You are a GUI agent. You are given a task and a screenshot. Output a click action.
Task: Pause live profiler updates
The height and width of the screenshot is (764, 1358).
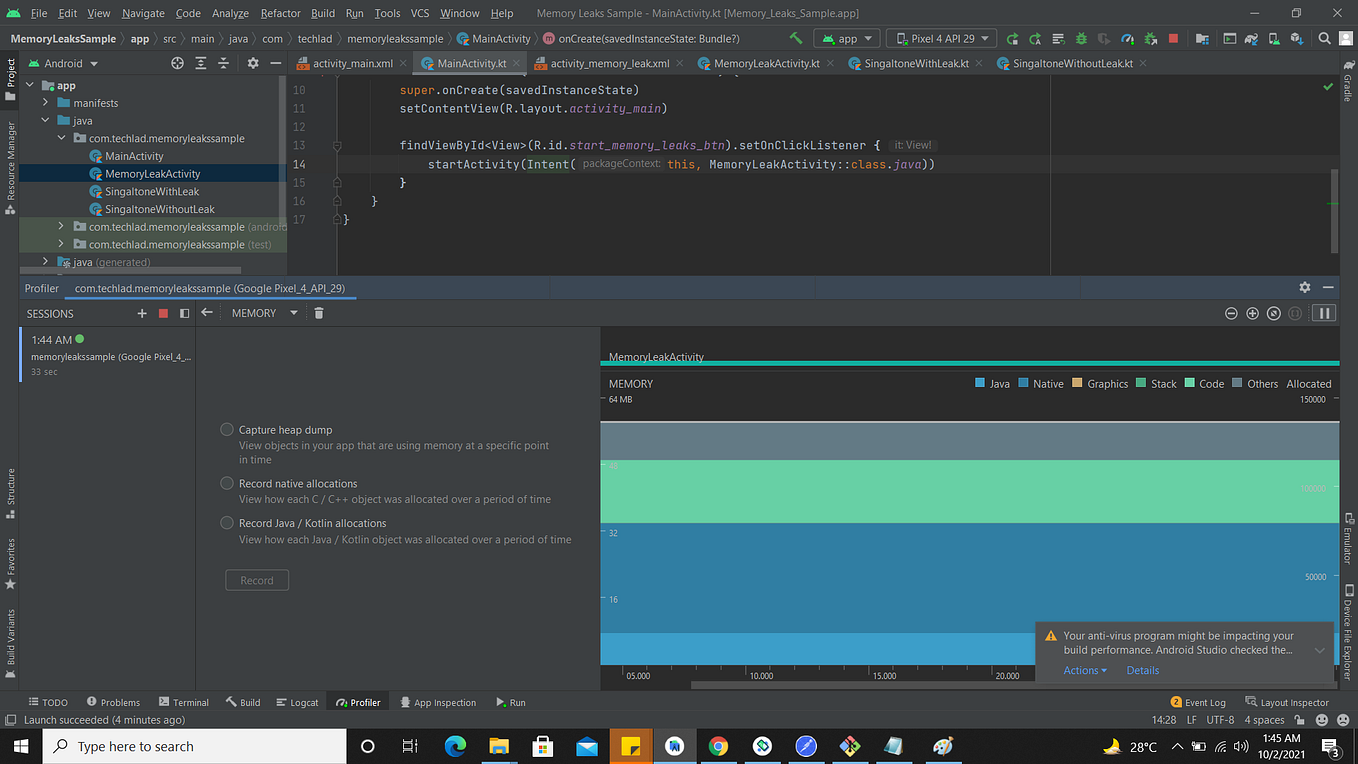click(1324, 313)
